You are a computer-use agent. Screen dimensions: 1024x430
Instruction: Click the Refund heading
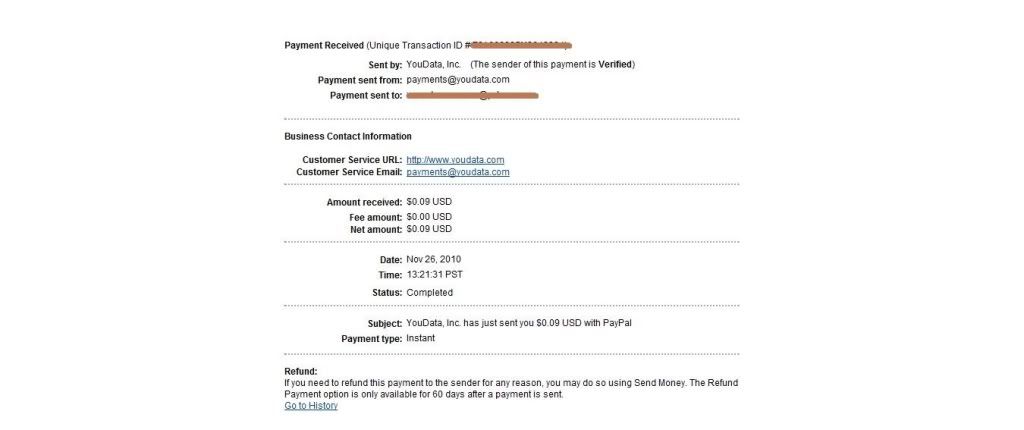[301, 371]
